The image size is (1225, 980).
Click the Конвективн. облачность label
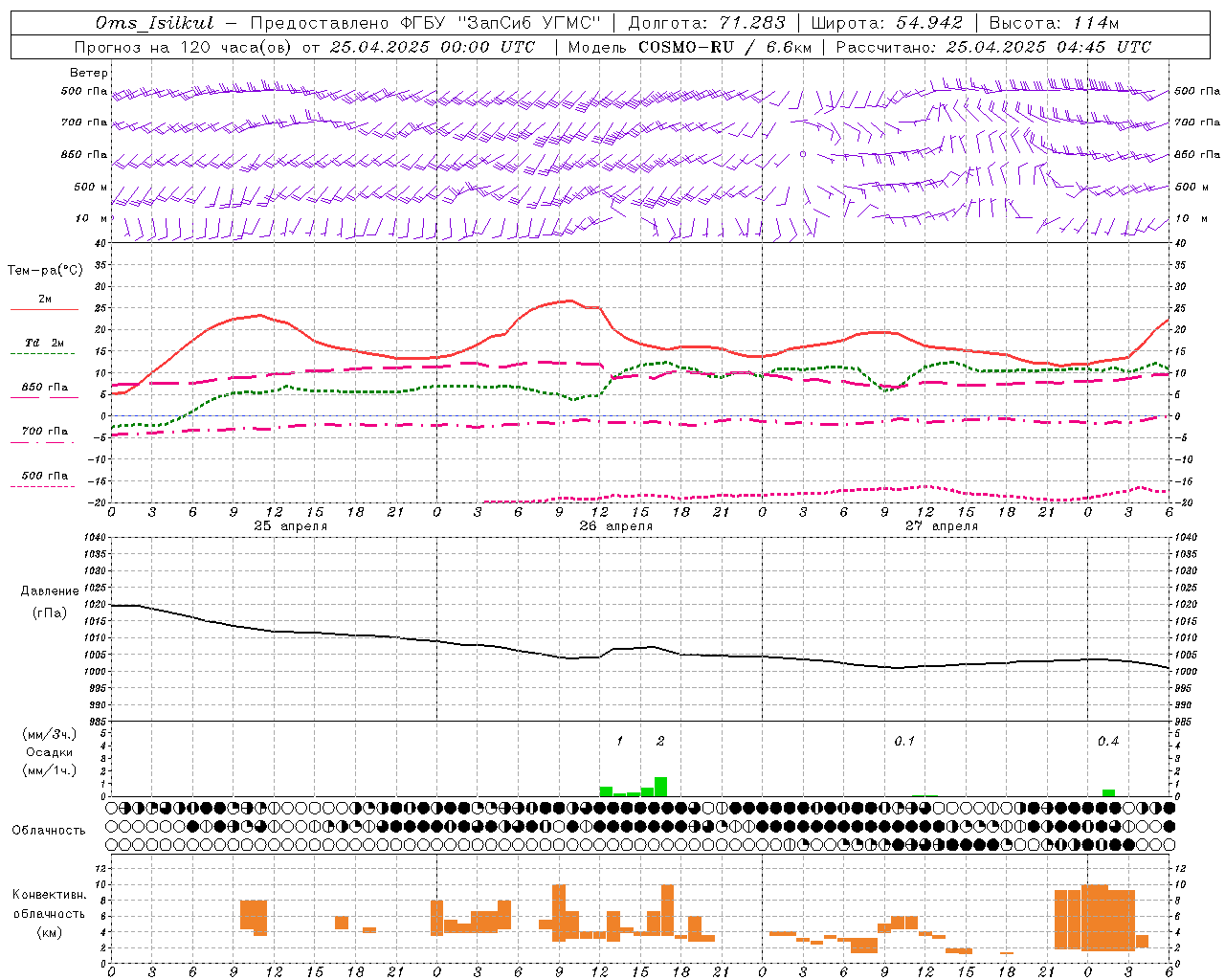point(50,904)
